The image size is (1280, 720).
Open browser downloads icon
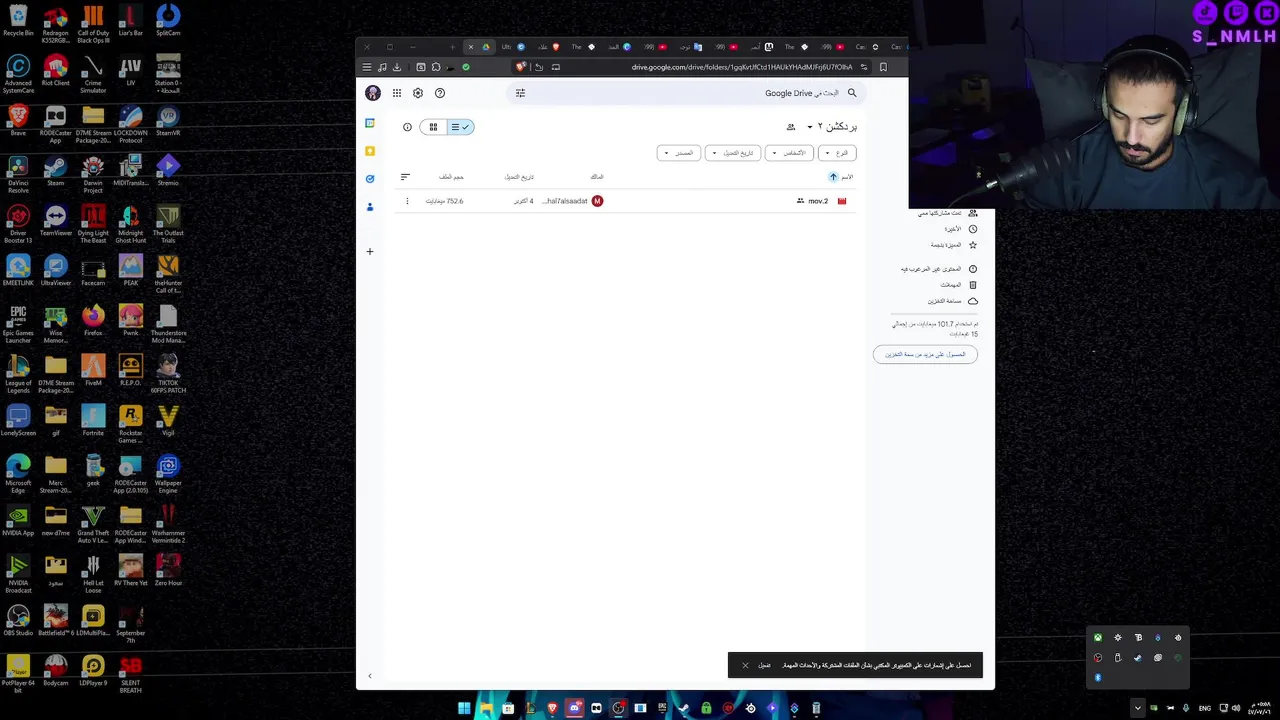397,67
